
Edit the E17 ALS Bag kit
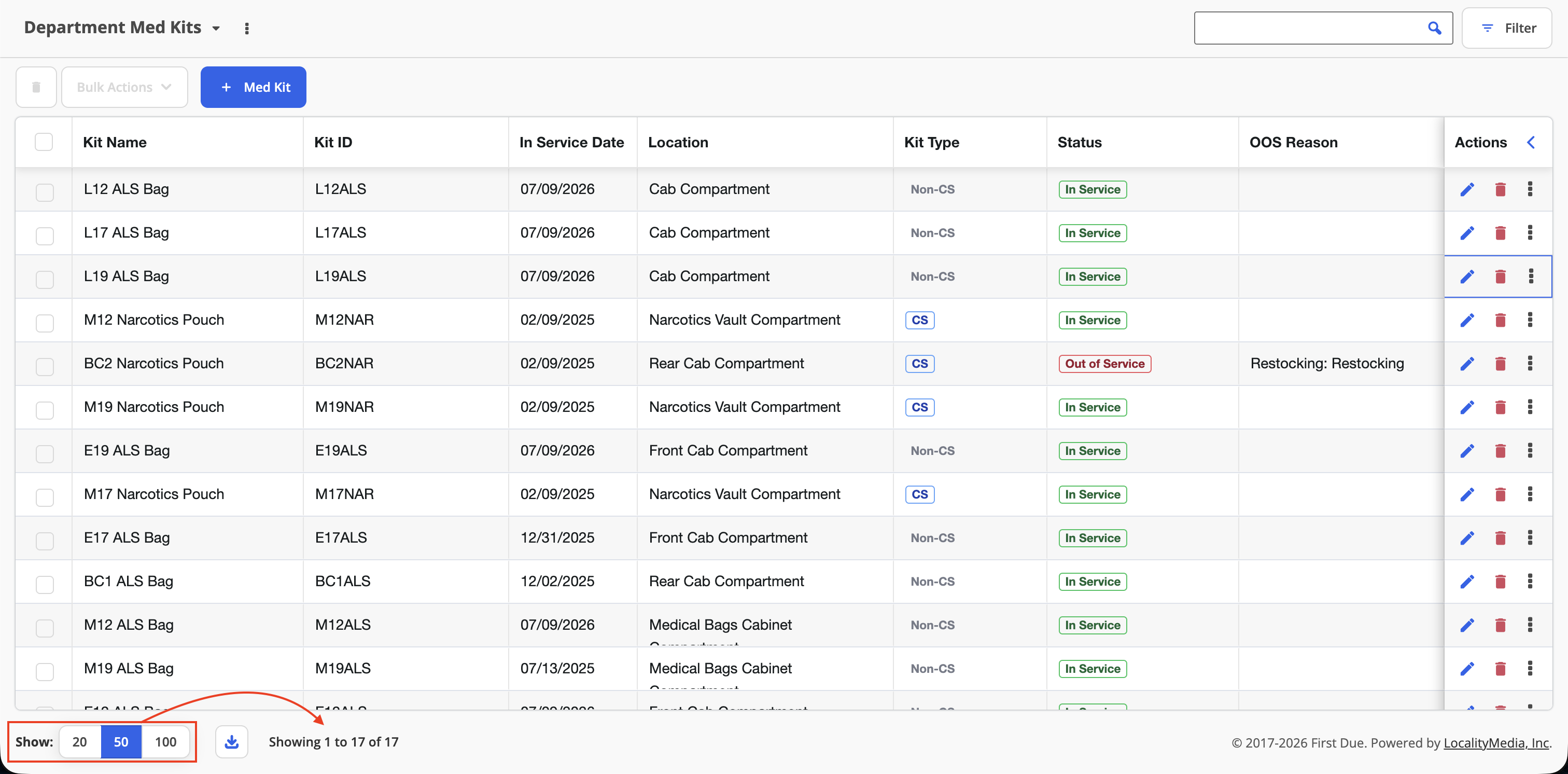tap(1467, 538)
